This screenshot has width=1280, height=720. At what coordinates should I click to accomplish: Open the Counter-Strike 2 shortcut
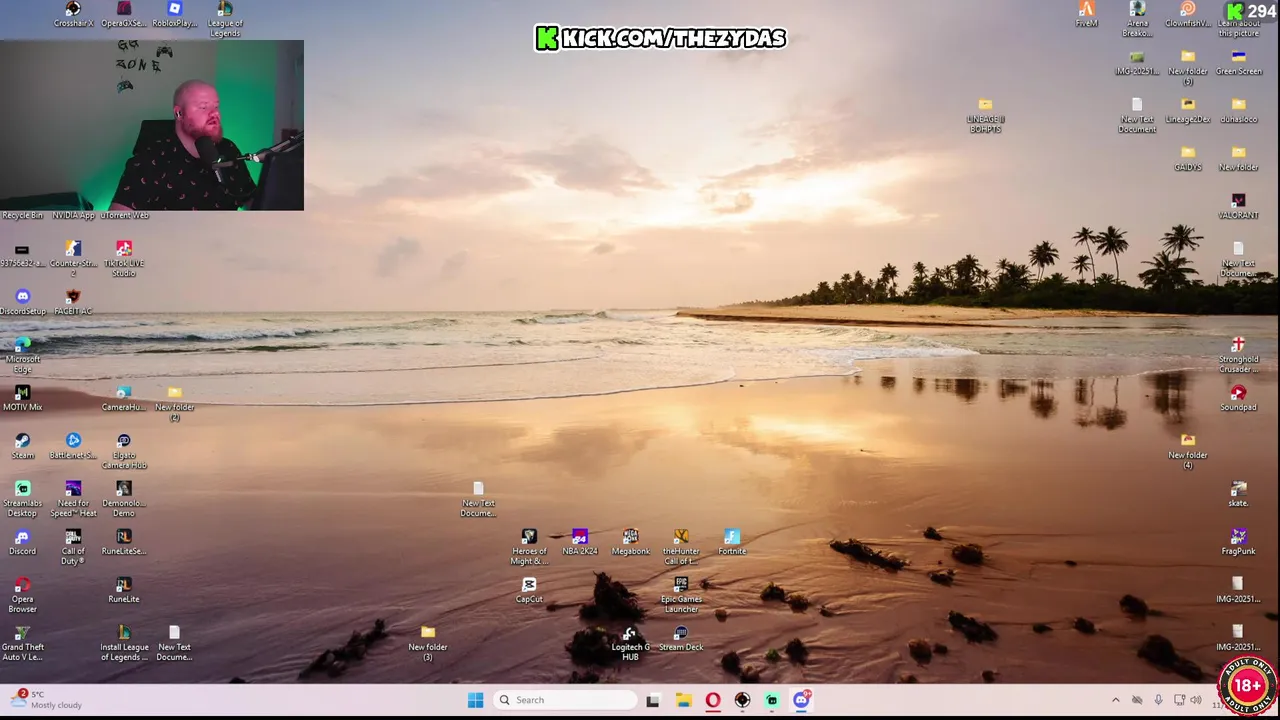[73, 258]
